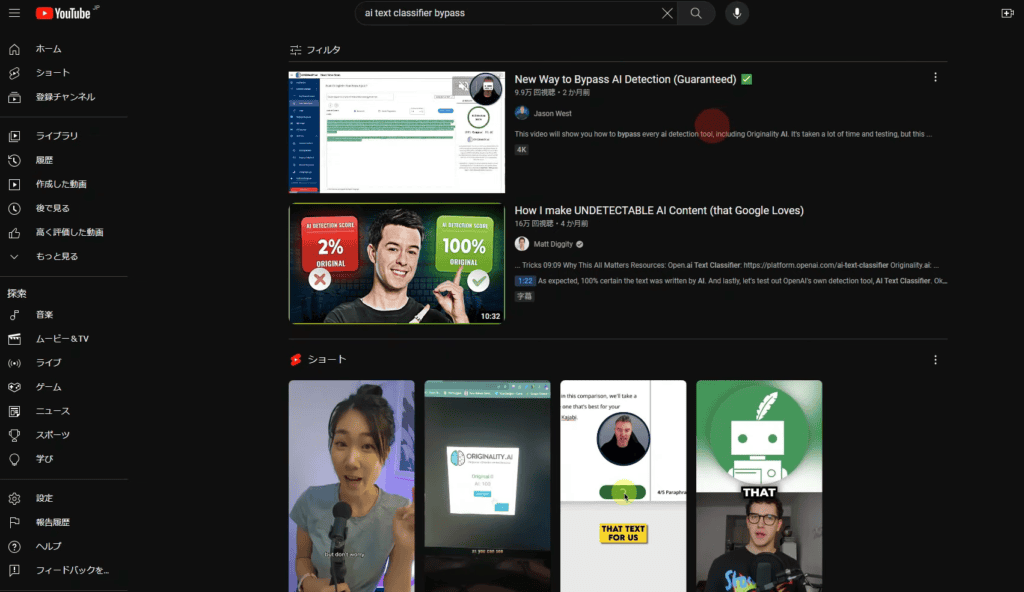Click Jason West channel avatar
1024x592 pixels.
pyautogui.click(x=522, y=113)
